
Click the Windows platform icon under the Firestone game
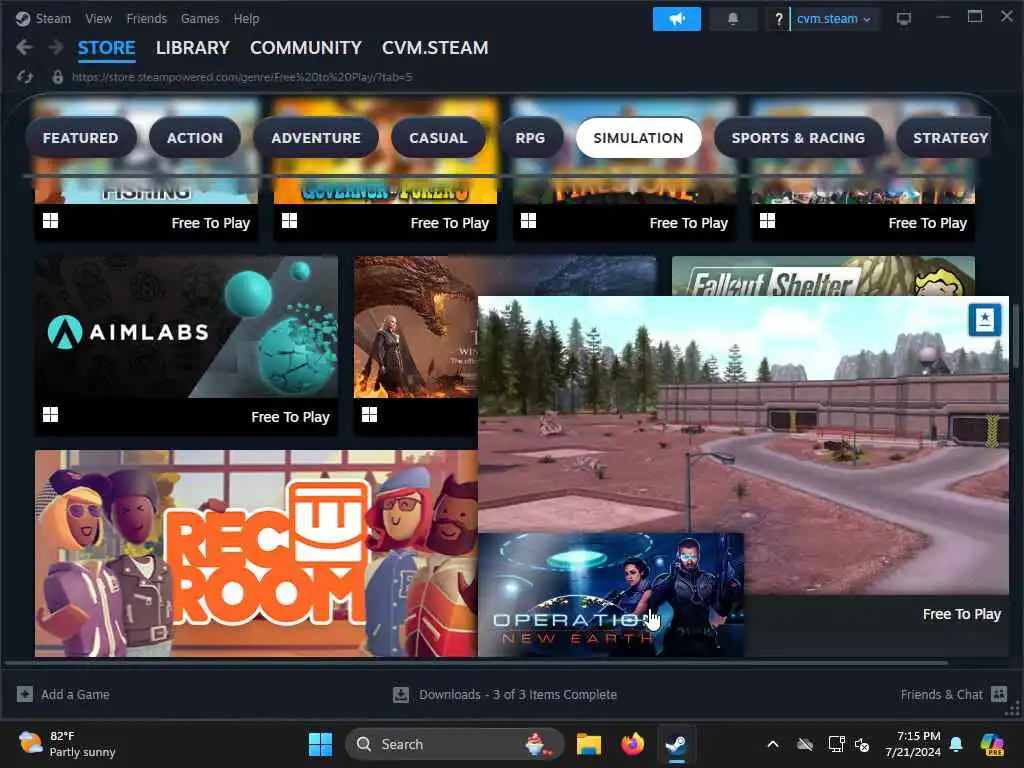(x=528, y=221)
